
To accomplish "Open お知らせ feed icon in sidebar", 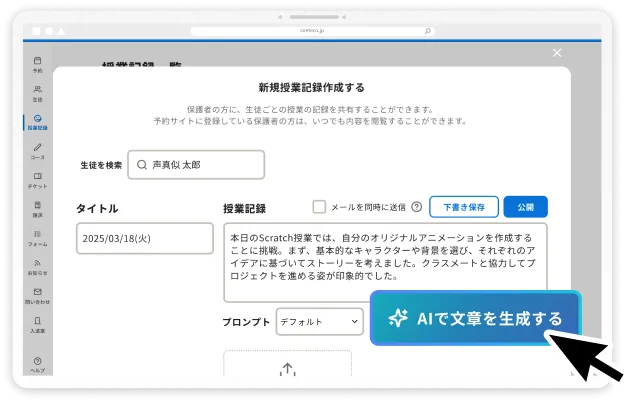I will tap(38, 263).
